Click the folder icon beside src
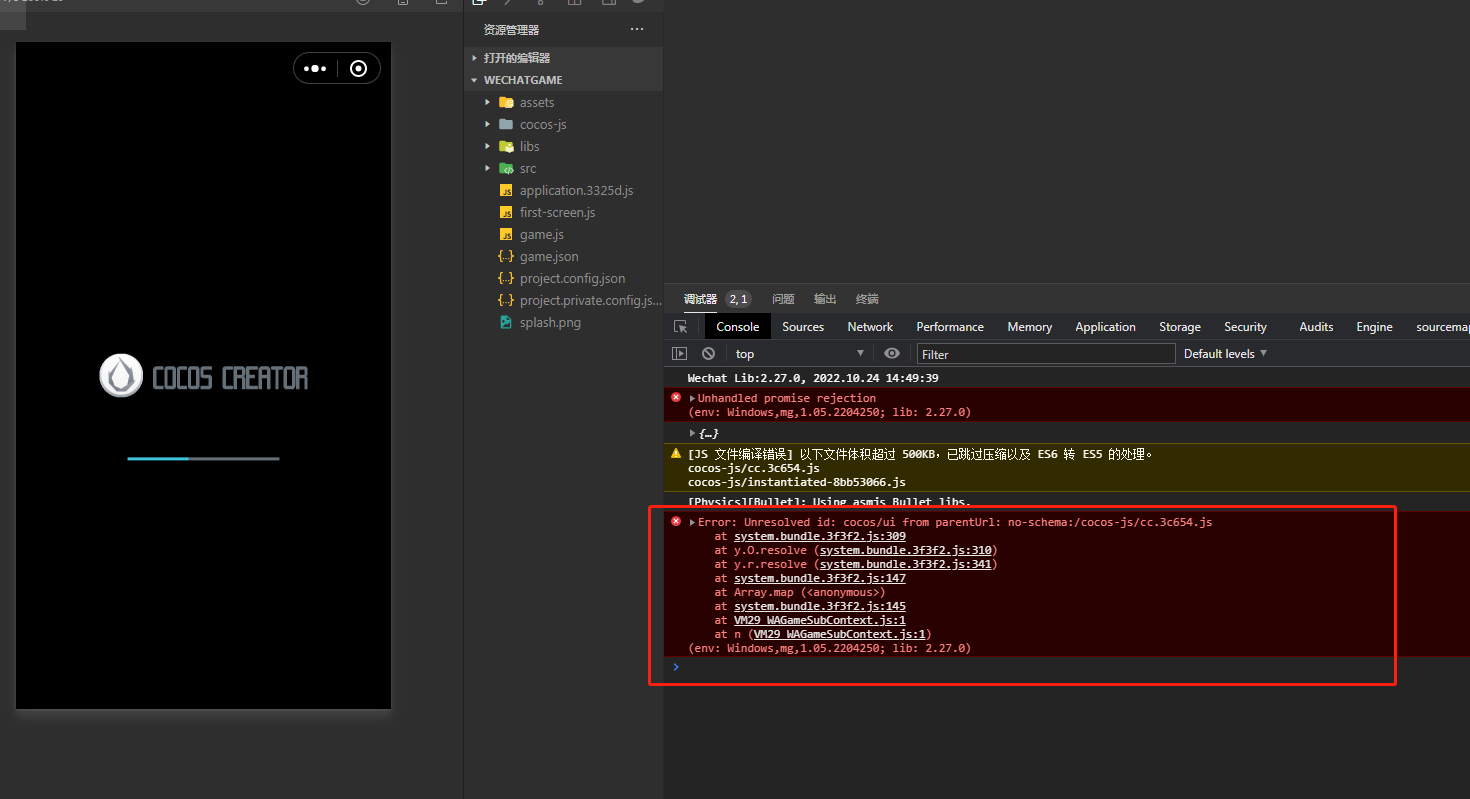Viewport: 1470px width, 799px height. click(x=506, y=168)
